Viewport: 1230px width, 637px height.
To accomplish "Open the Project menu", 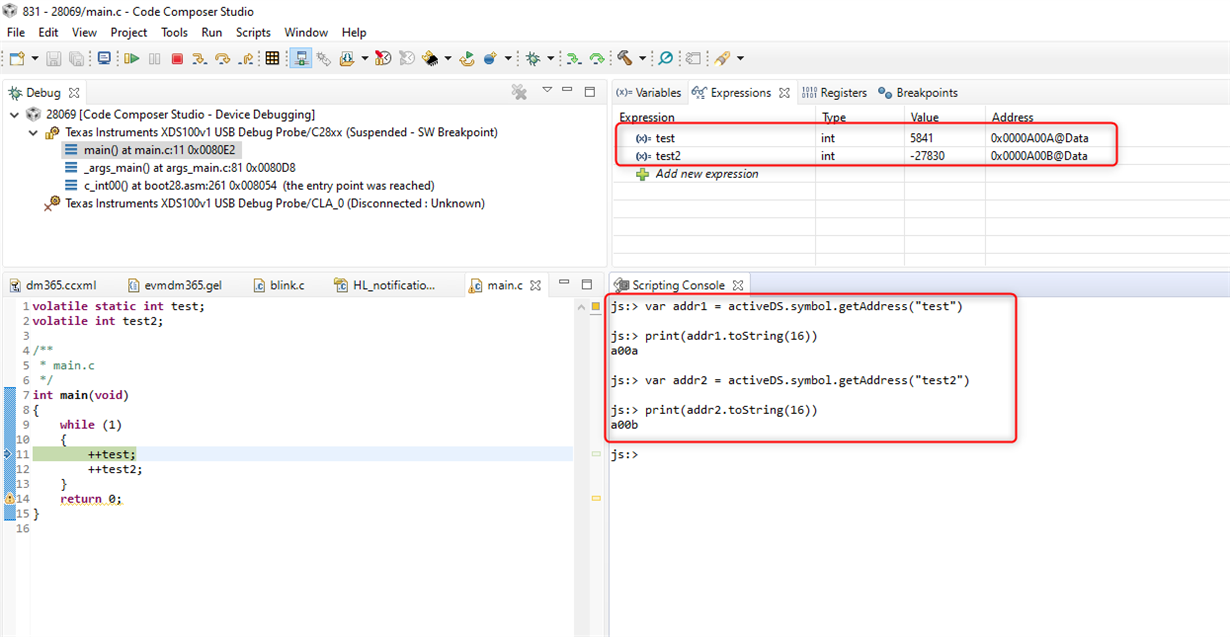I will point(129,32).
